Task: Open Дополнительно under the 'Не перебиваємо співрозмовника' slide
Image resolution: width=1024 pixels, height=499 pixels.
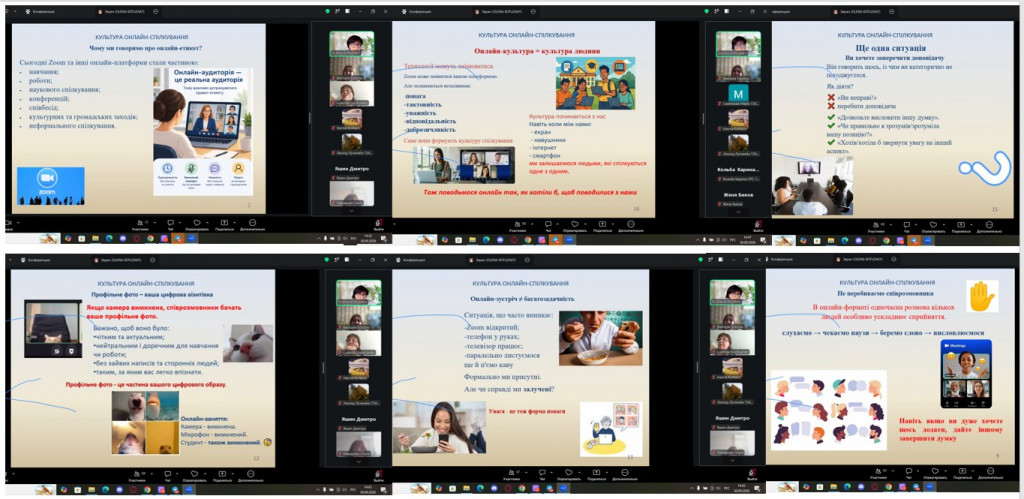Action: coord(991,474)
